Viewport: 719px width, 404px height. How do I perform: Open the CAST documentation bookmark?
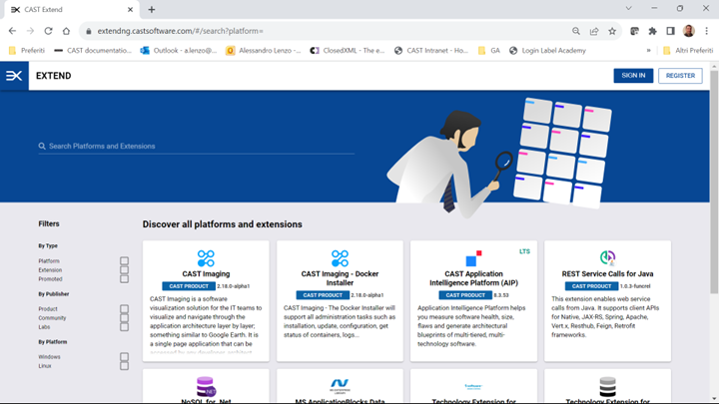coord(93,50)
